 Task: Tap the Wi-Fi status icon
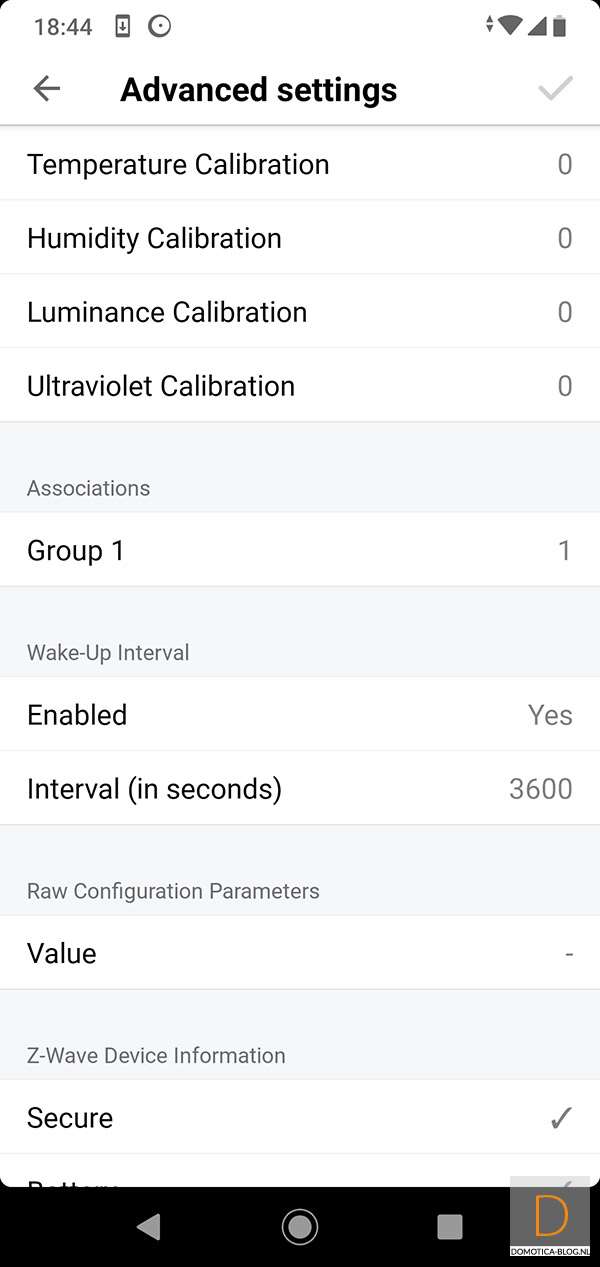point(510,26)
